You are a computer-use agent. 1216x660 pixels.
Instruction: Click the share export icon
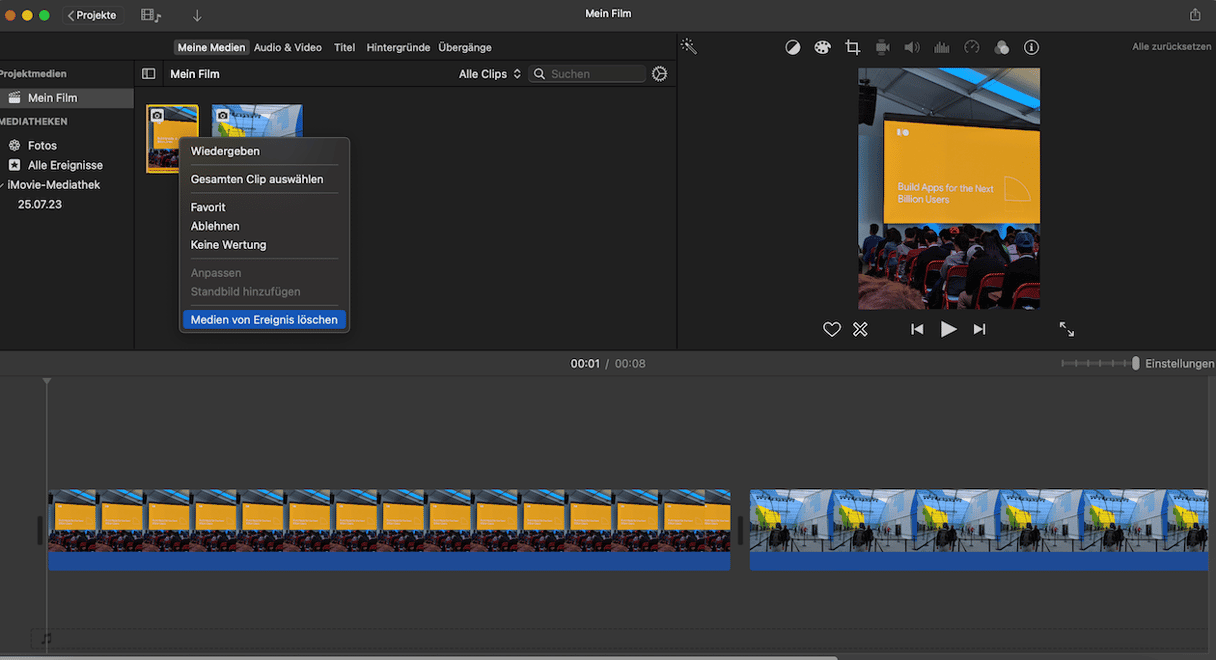pos(1195,15)
